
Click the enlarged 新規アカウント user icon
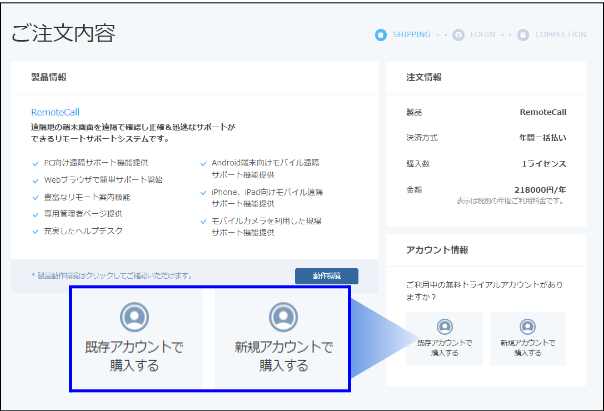(282, 317)
